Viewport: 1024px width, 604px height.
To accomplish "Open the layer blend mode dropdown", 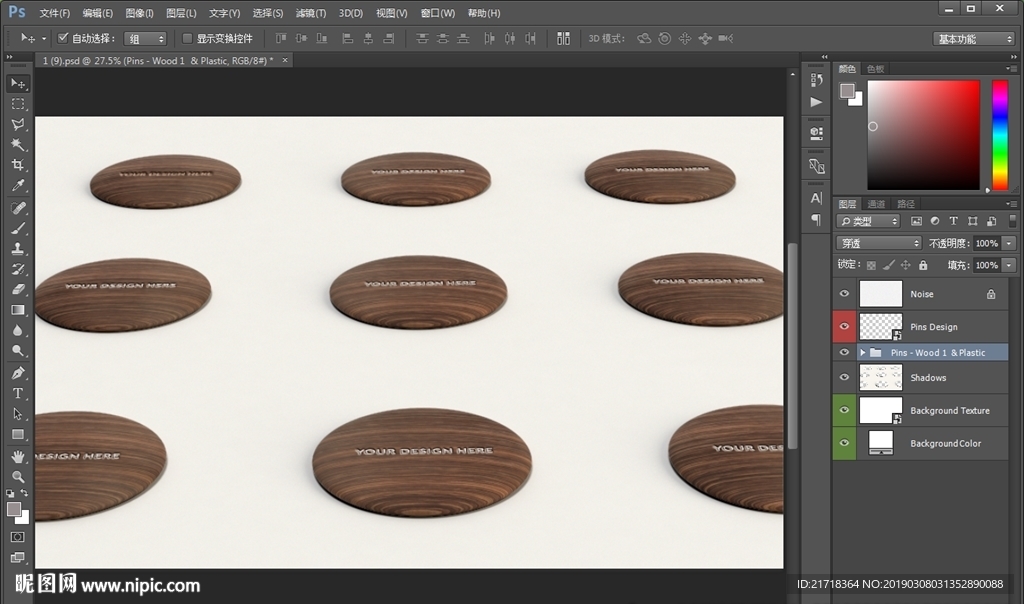I will [x=879, y=243].
